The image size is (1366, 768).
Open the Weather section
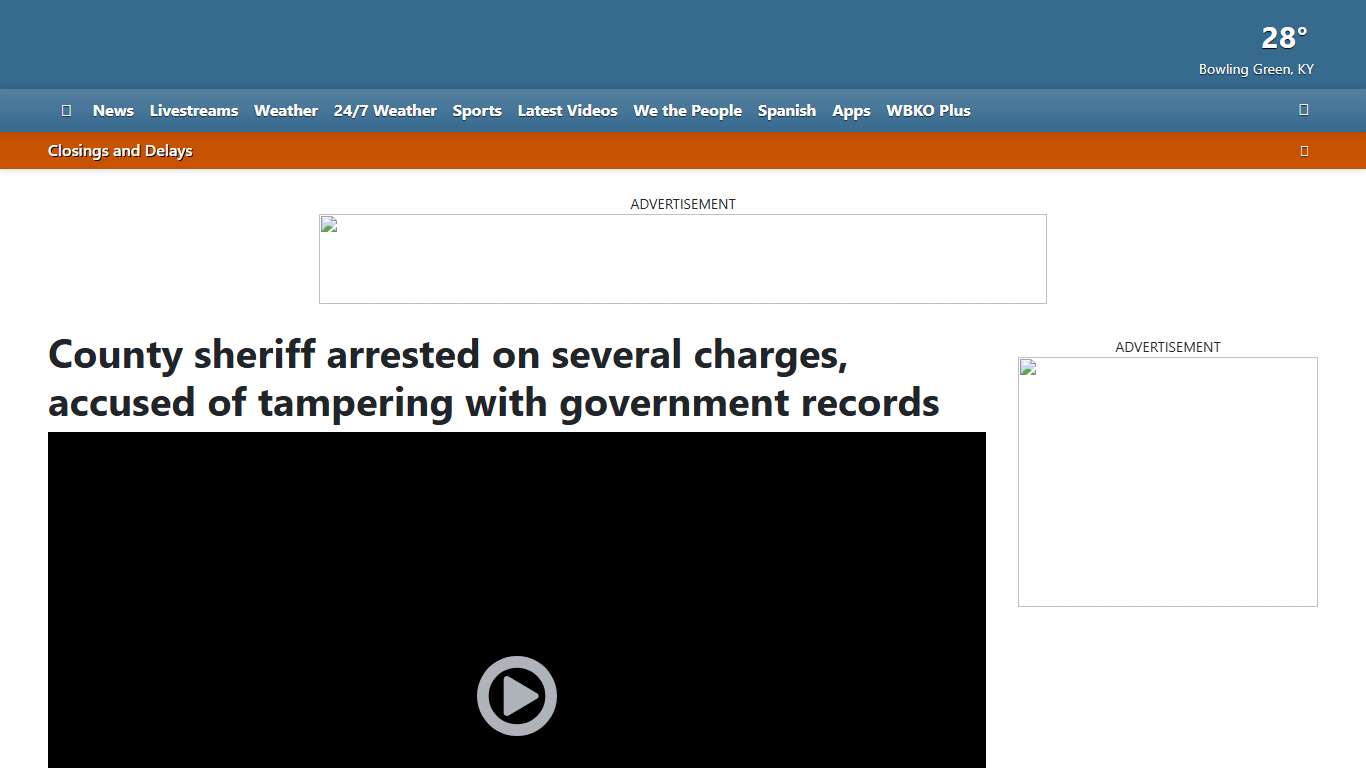pyautogui.click(x=286, y=110)
